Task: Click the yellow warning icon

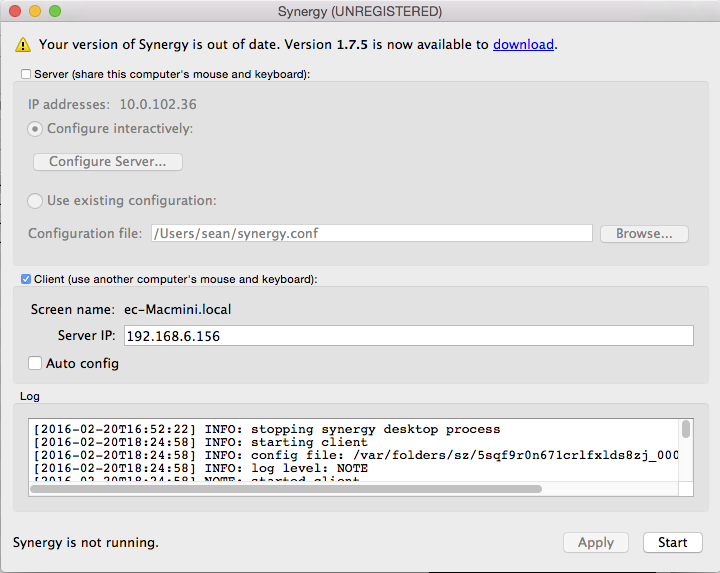Action: pyautogui.click(x=23, y=45)
